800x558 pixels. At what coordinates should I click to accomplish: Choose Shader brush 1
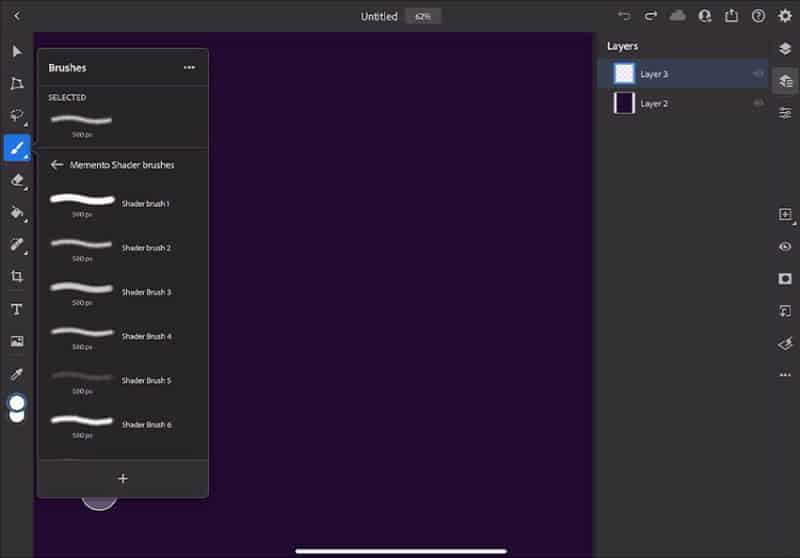123,205
